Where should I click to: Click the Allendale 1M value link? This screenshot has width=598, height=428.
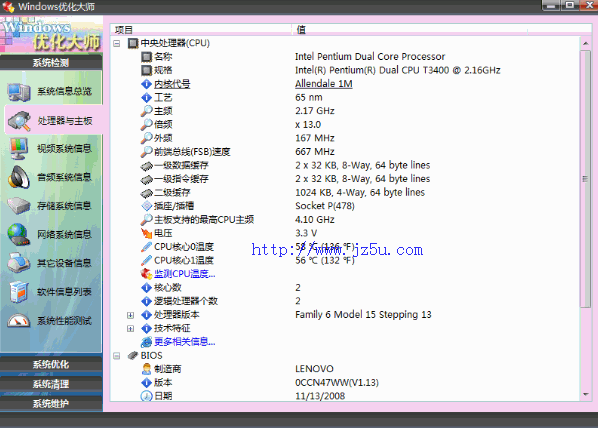click(324, 84)
